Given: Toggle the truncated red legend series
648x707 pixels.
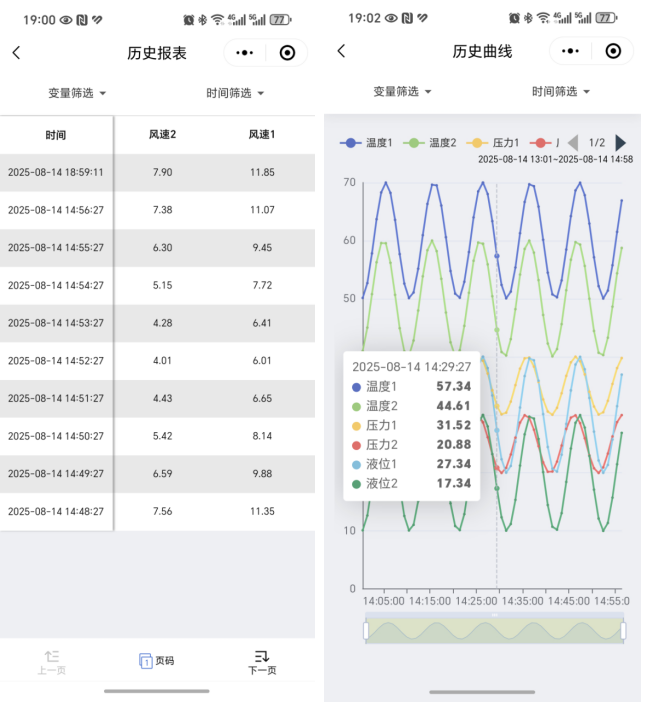Looking at the screenshot, I should click(545, 143).
